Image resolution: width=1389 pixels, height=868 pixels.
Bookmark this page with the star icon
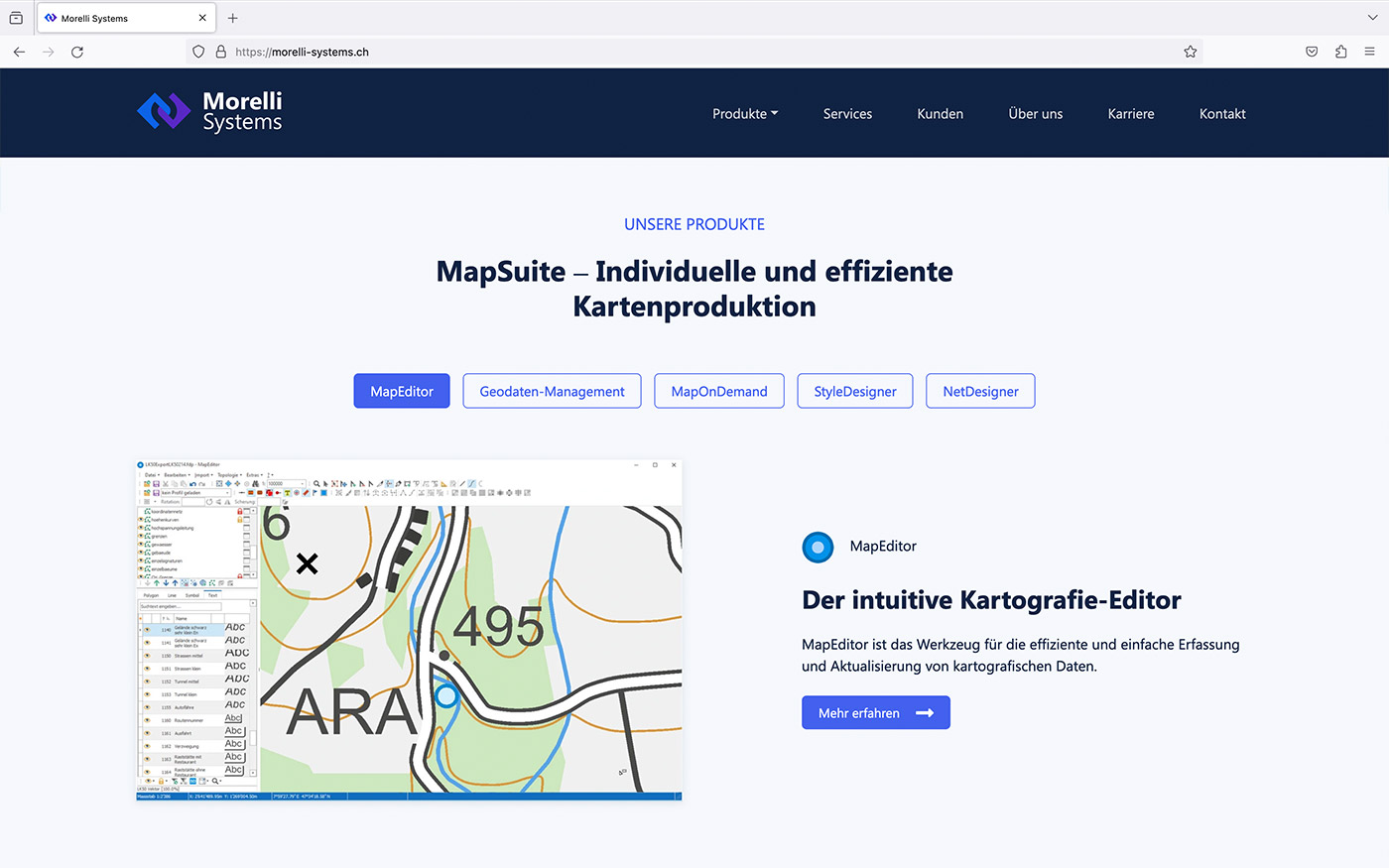[x=1190, y=52]
